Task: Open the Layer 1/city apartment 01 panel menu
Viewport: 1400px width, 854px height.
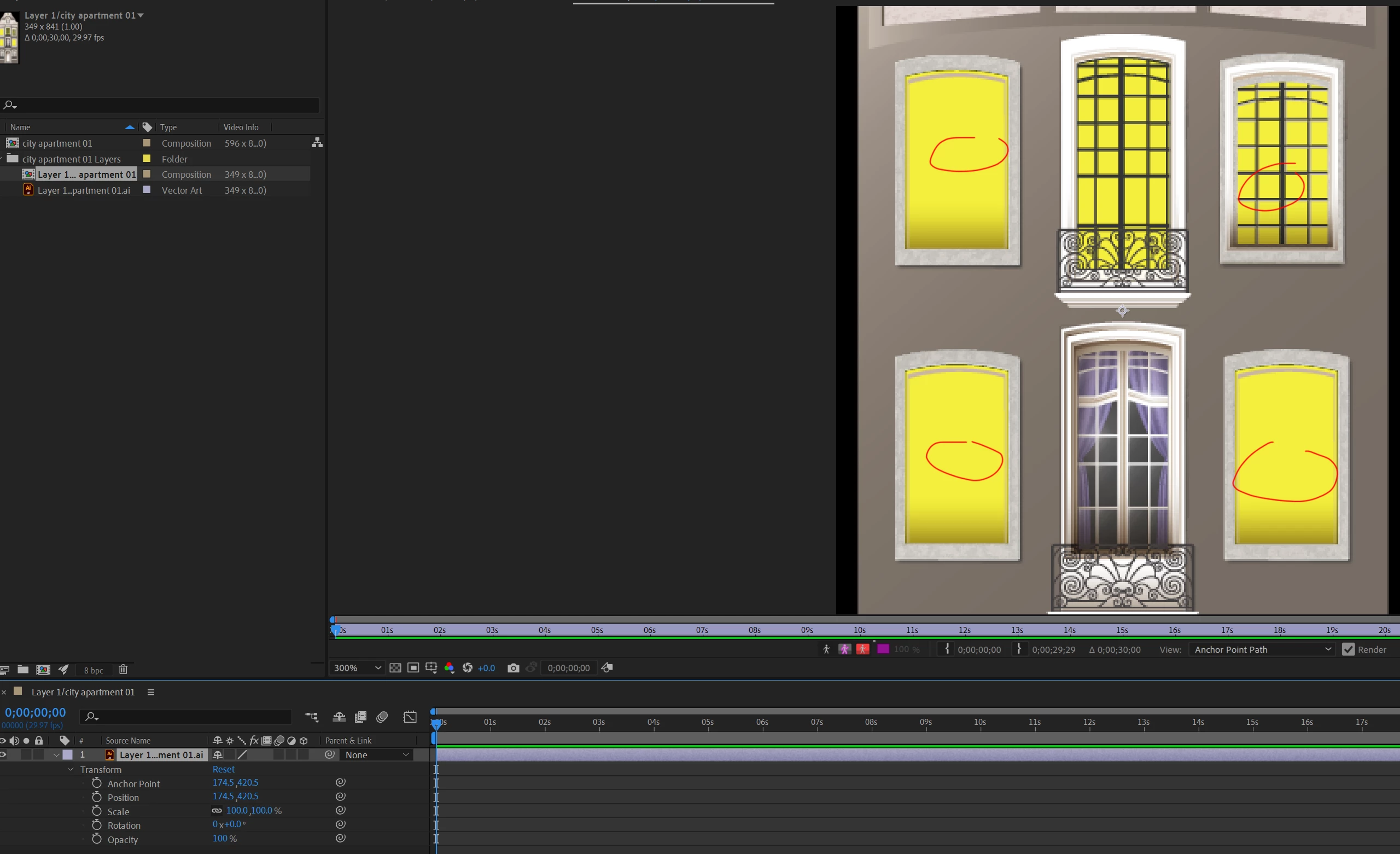Action: (150, 692)
